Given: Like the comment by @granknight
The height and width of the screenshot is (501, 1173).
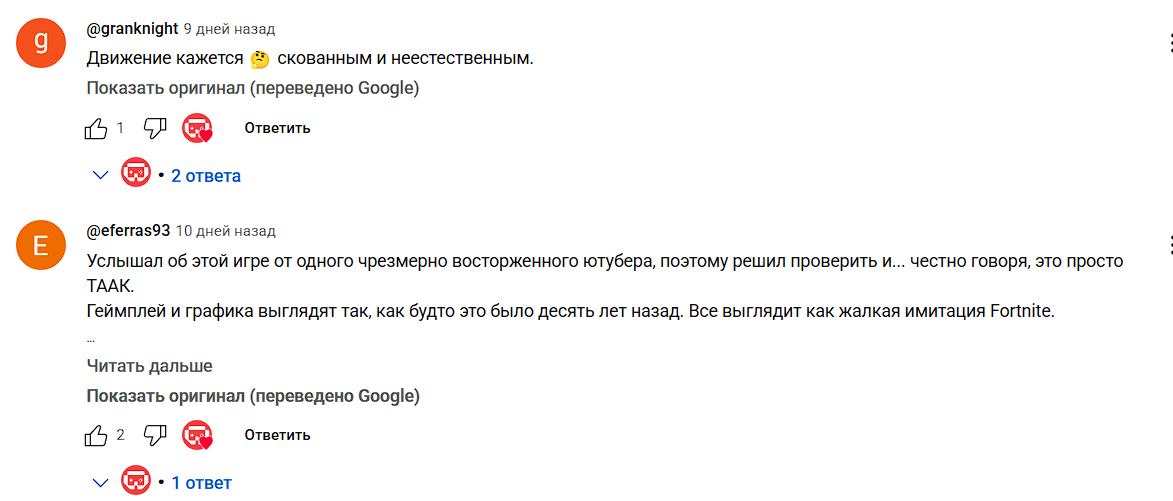Looking at the screenshot, I should coord(97,129).
